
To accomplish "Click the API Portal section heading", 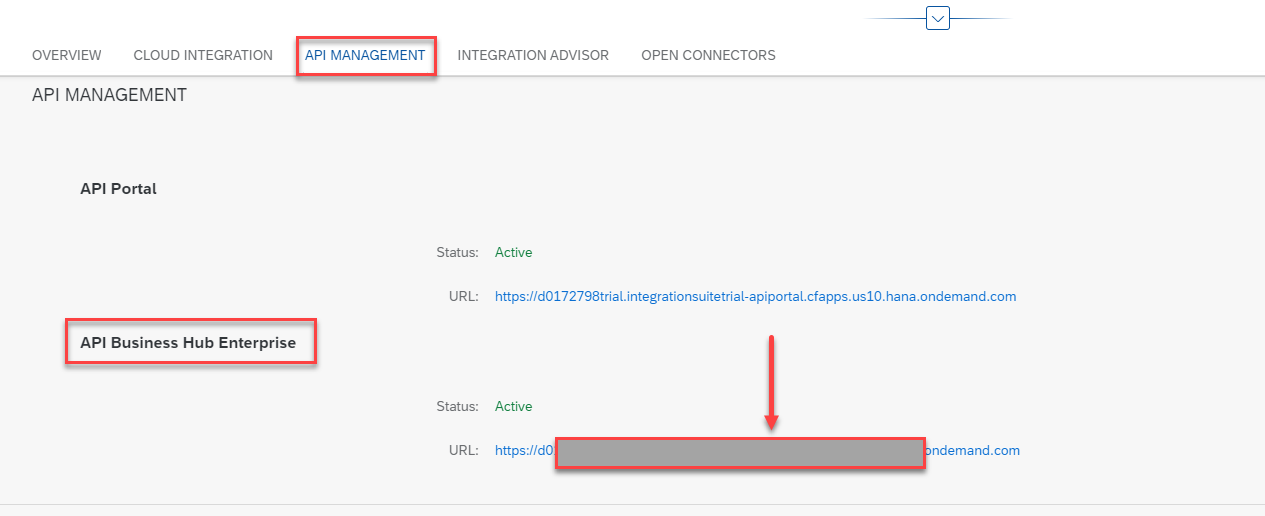I will (118, 189).
